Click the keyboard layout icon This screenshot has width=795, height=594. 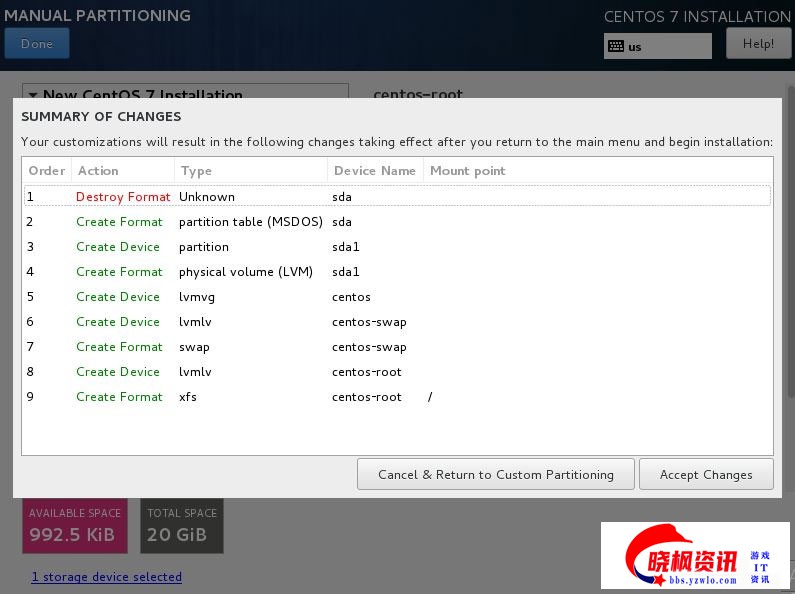pyautogui.click(x=616, y=46)
